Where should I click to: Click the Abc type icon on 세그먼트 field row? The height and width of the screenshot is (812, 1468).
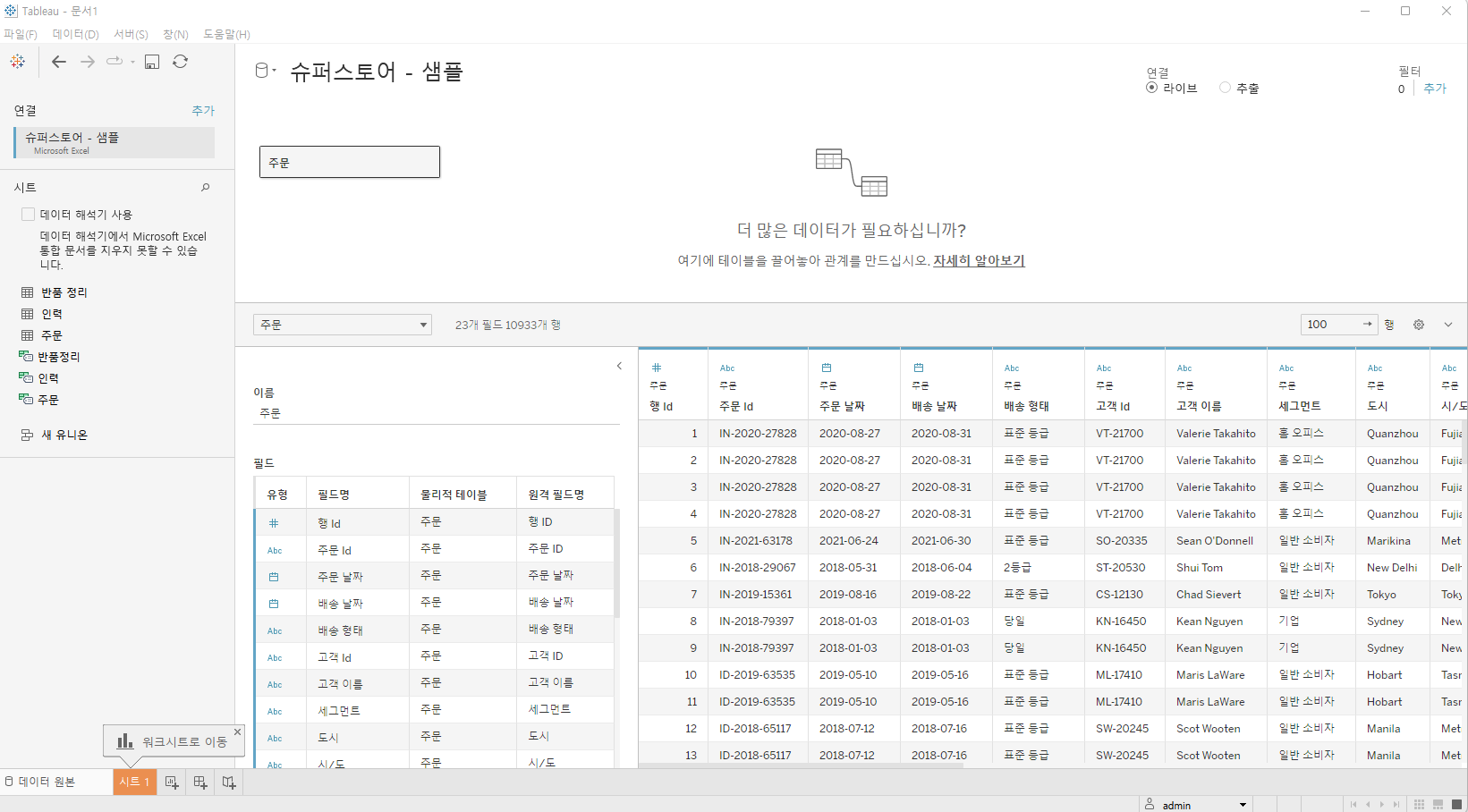(x=275, y=712)
